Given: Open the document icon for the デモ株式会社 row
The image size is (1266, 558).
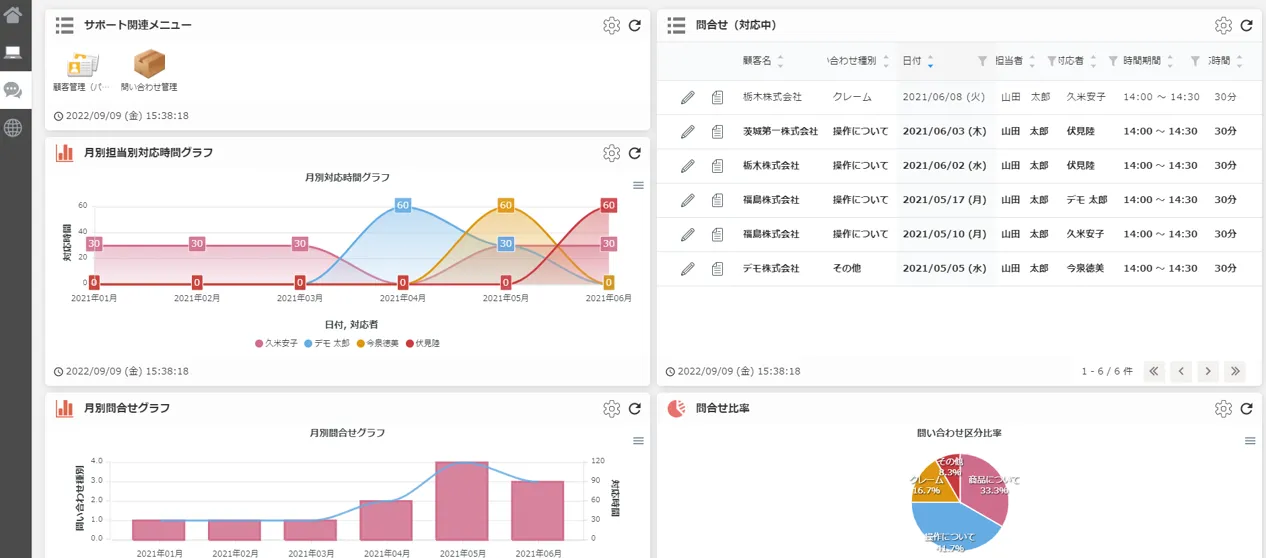Looking at the screenshot, I should point(717,269).
